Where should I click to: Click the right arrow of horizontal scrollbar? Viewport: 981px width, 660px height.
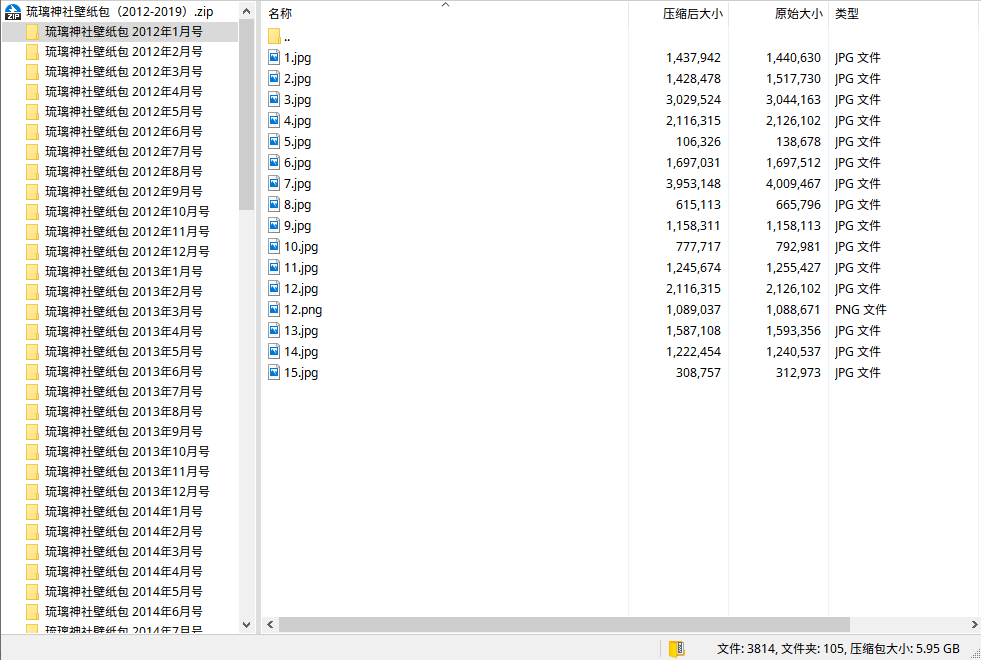pyautogui.click(x=970, y=624)
